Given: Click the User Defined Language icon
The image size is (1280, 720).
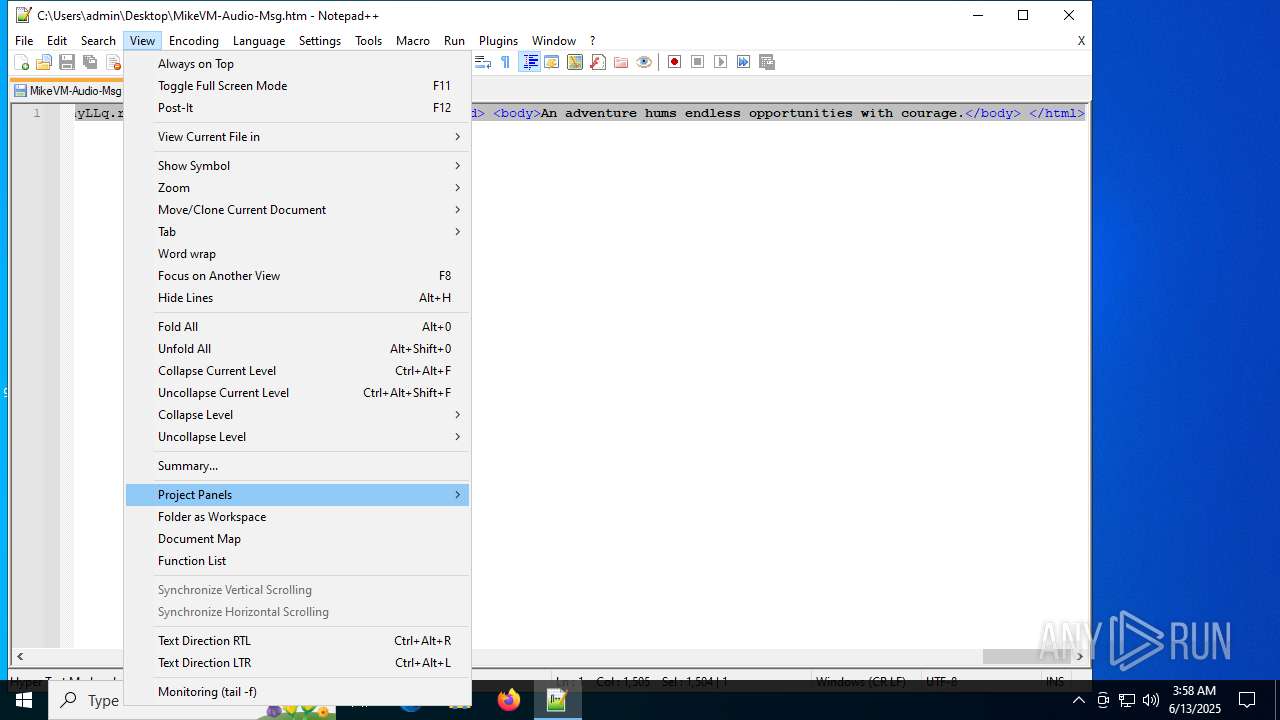Looking at the screenshot, I should (552, 62).
